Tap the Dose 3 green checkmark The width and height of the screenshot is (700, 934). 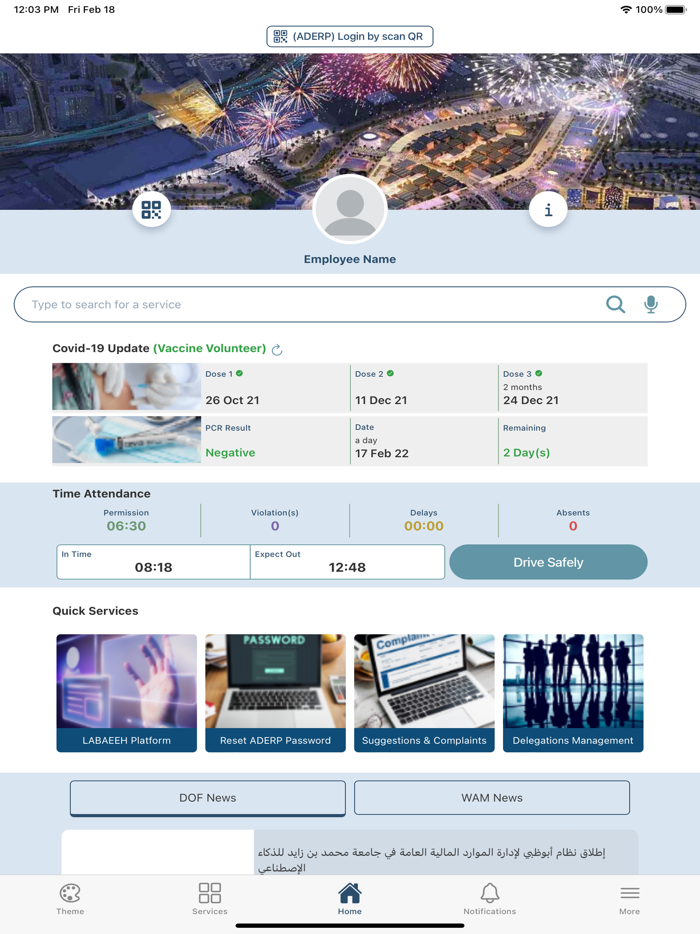coord(539,373)
